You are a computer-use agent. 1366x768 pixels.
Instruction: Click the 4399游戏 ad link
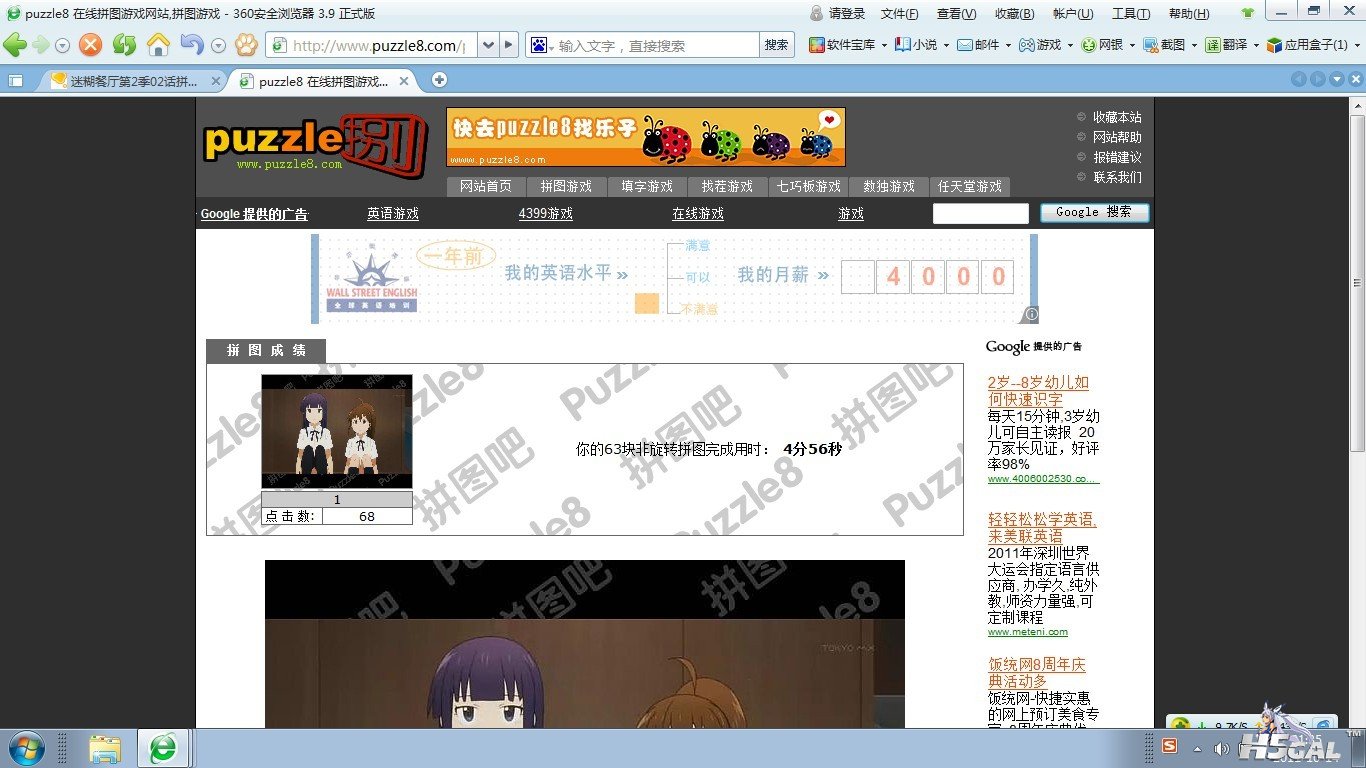point(546,214)
